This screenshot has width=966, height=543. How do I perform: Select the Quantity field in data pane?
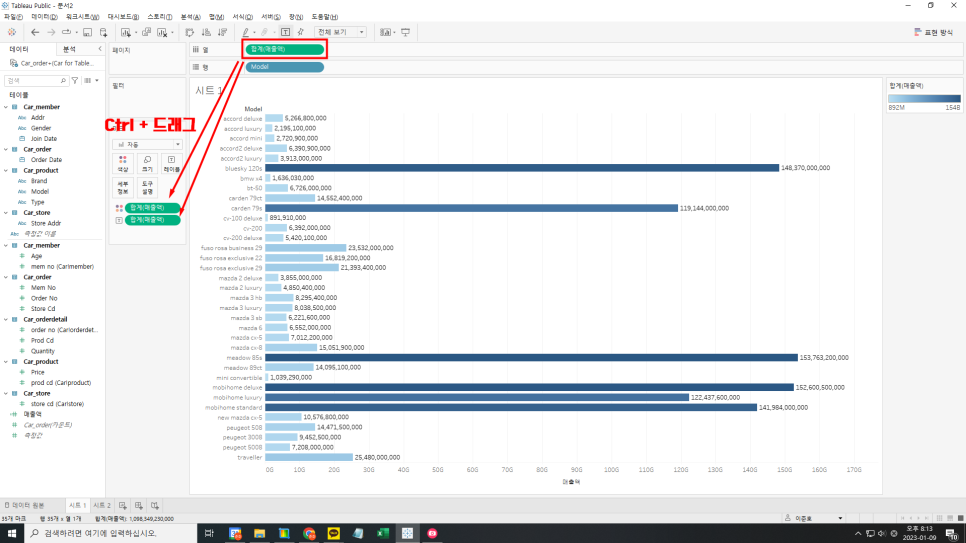(x=43, y=351)
